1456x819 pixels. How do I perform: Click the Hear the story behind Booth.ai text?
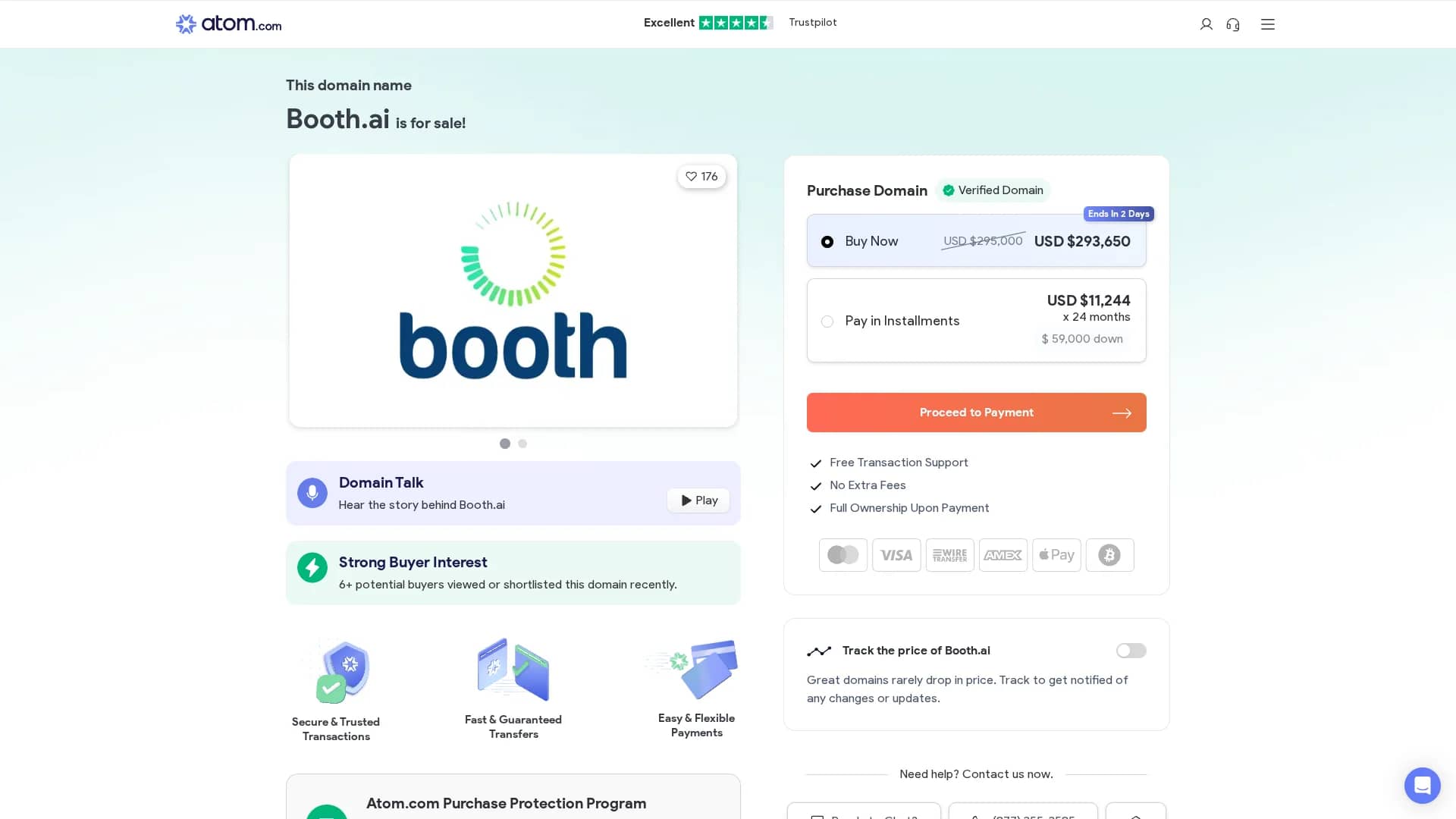pos(422,505)
